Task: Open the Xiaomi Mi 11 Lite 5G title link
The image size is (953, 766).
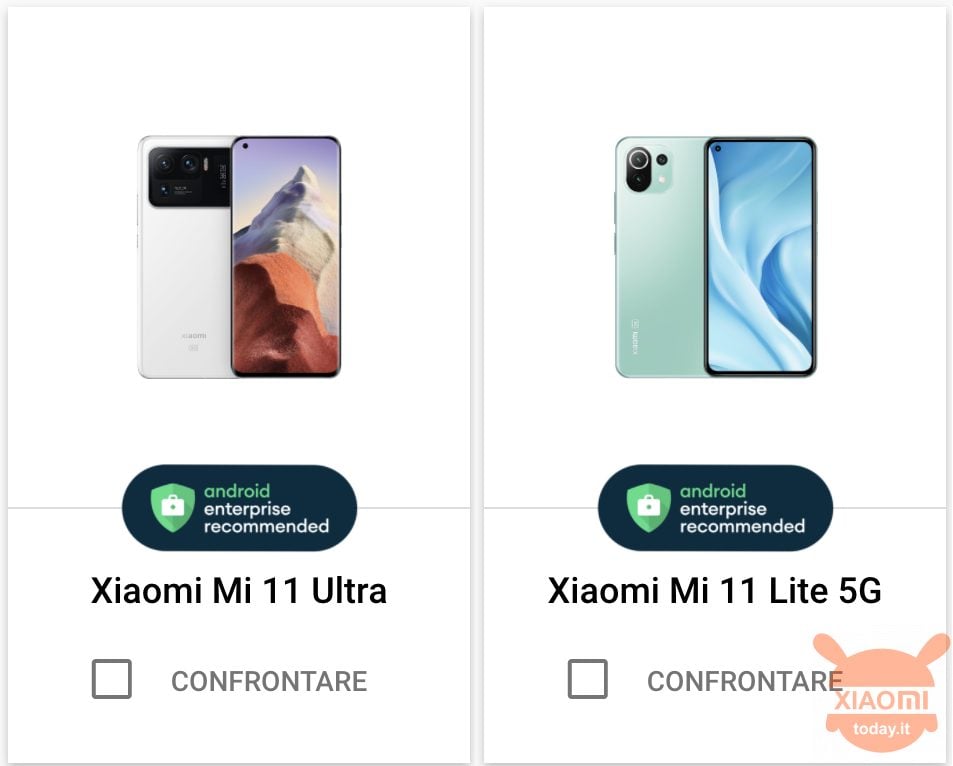Action: tap(715, 590)
